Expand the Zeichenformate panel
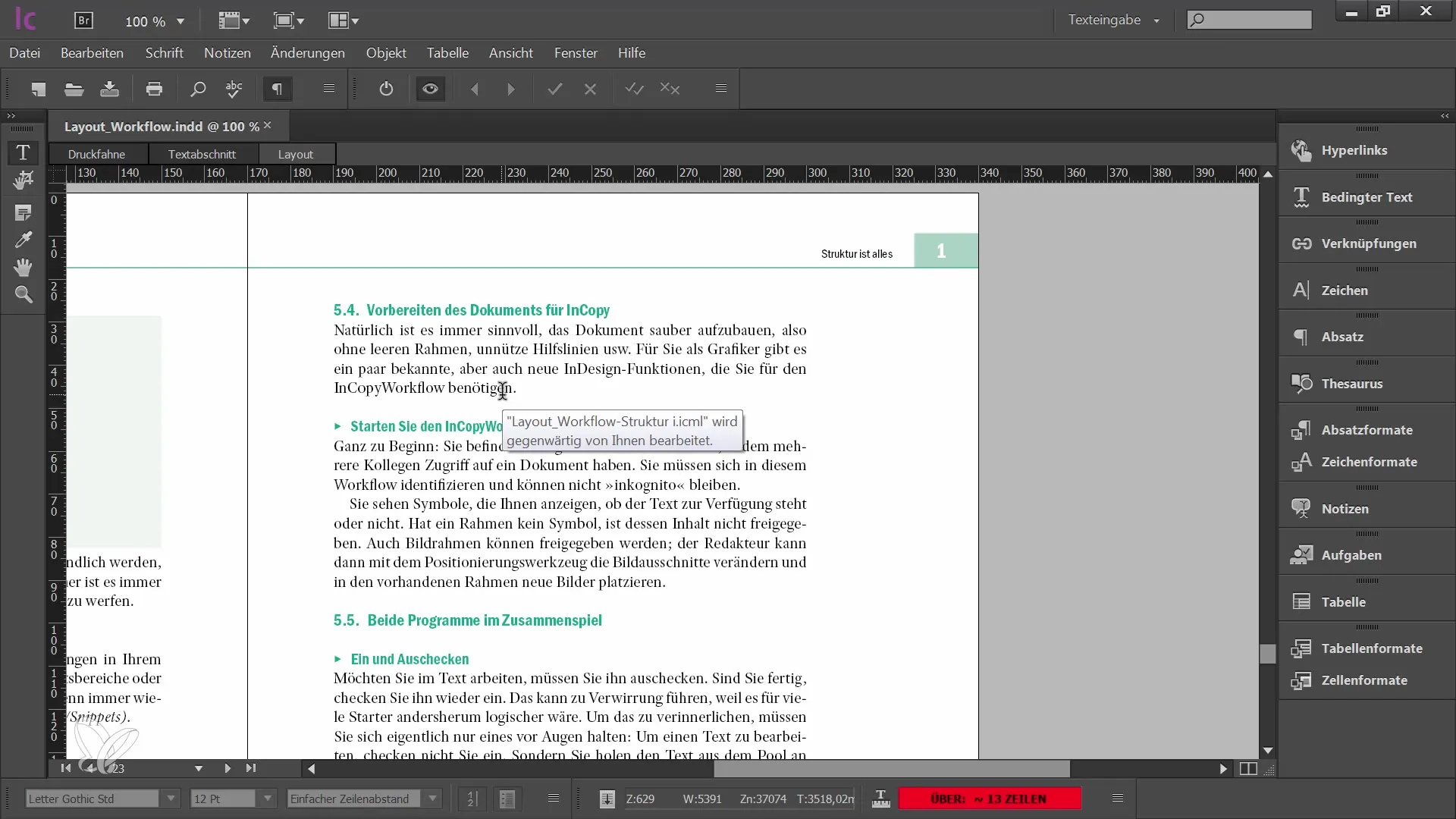 (1370, 461)
